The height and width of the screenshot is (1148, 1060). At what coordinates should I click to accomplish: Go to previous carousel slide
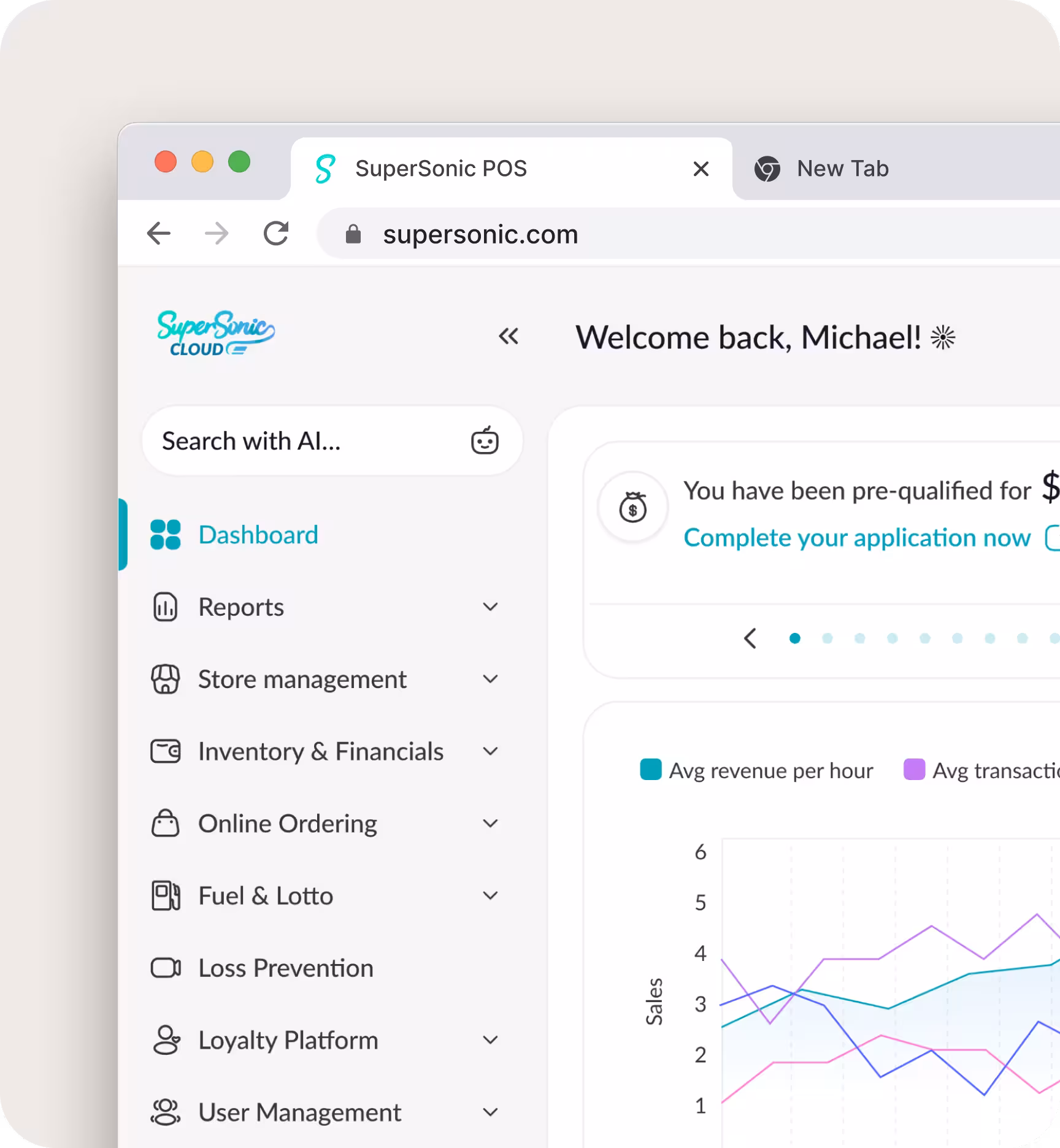[x=750, y=638]
